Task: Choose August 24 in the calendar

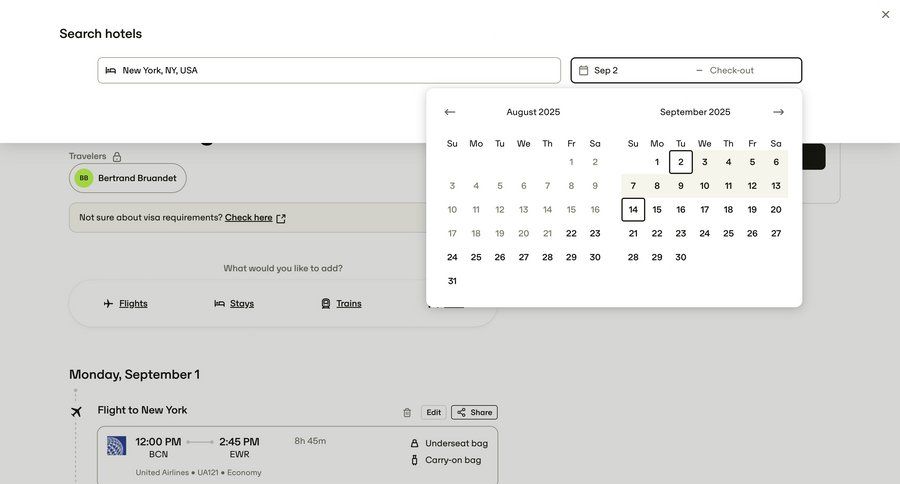Action: pyautogui.click(x=452, y=257)
